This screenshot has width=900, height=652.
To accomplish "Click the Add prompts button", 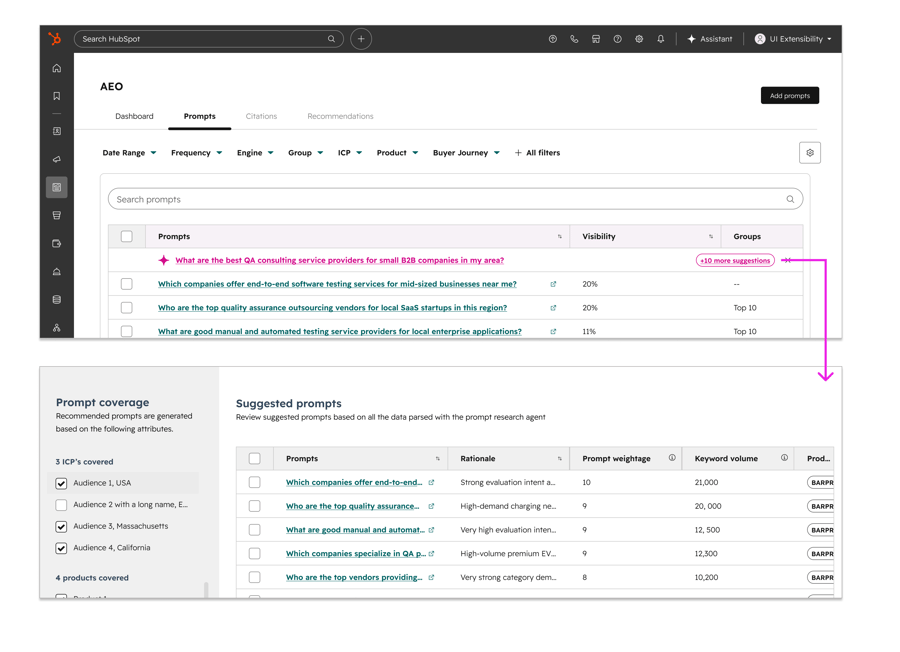I will [790, 95].
